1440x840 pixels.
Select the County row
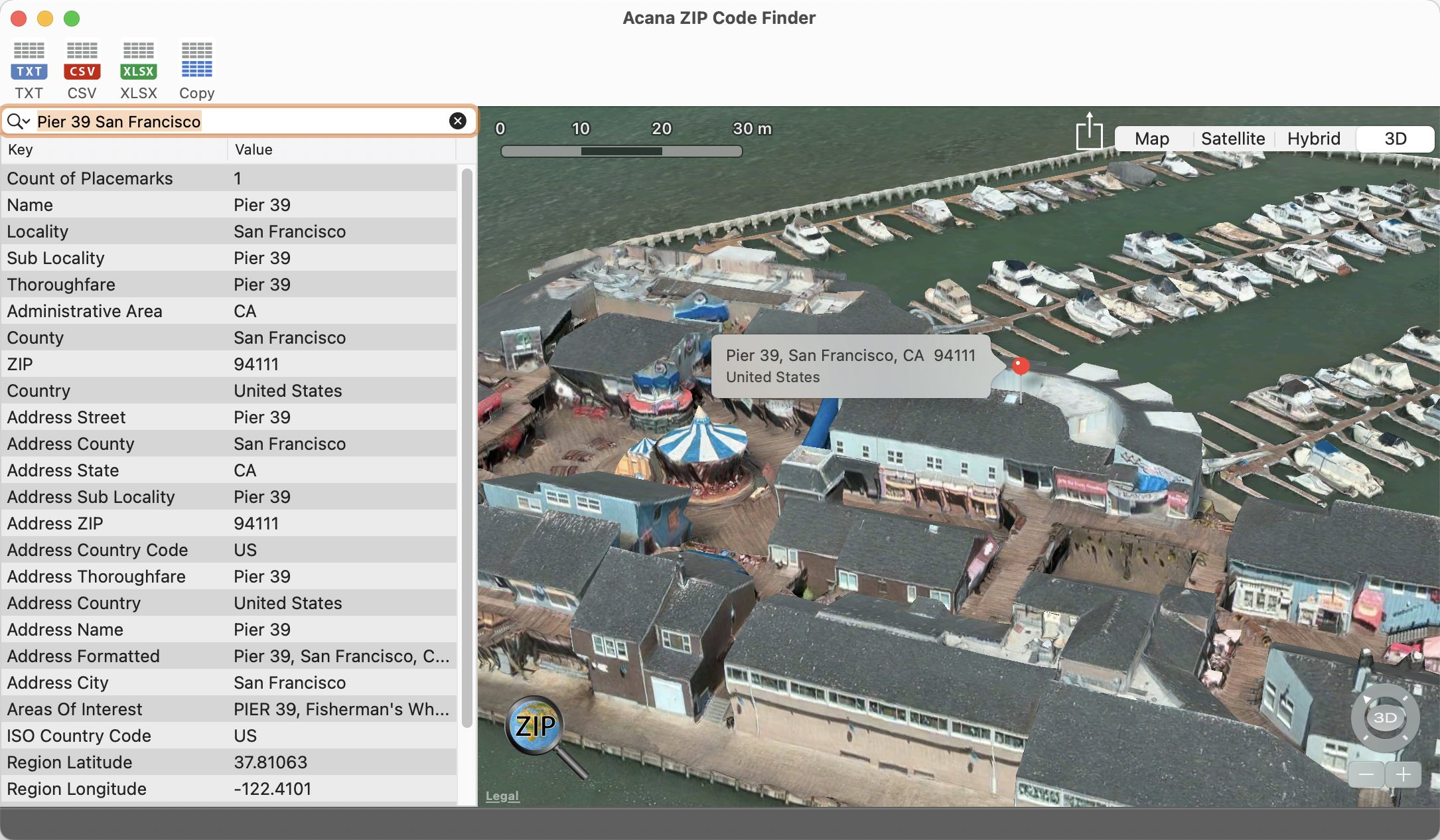(x=229, y=338)
